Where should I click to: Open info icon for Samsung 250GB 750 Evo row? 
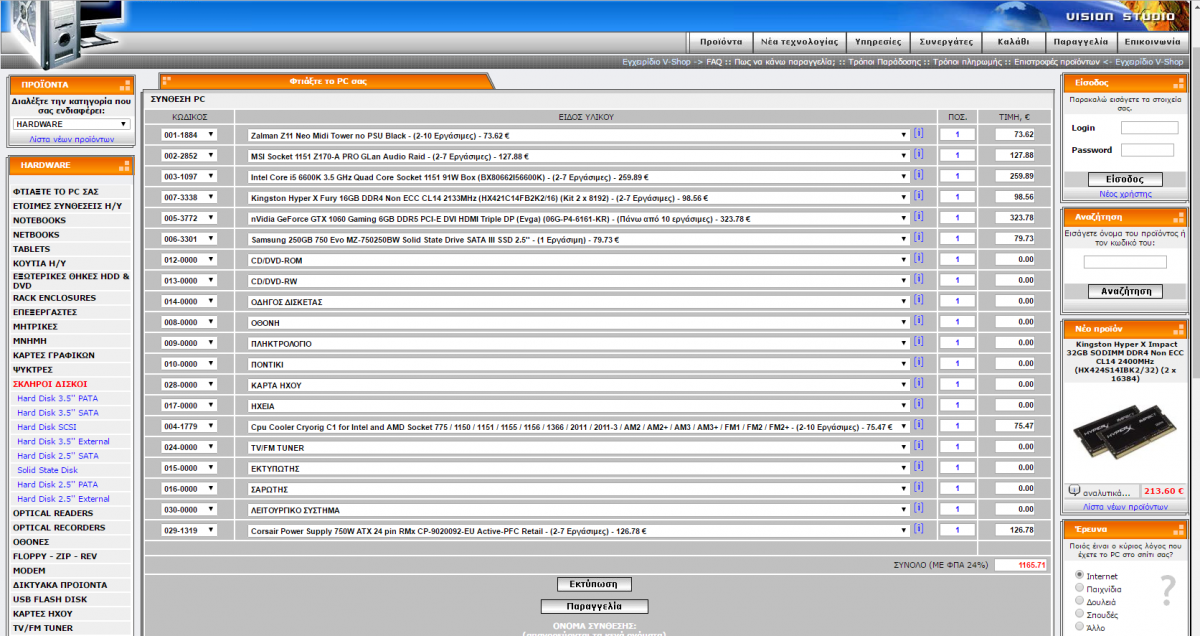(x=919, y=239)
